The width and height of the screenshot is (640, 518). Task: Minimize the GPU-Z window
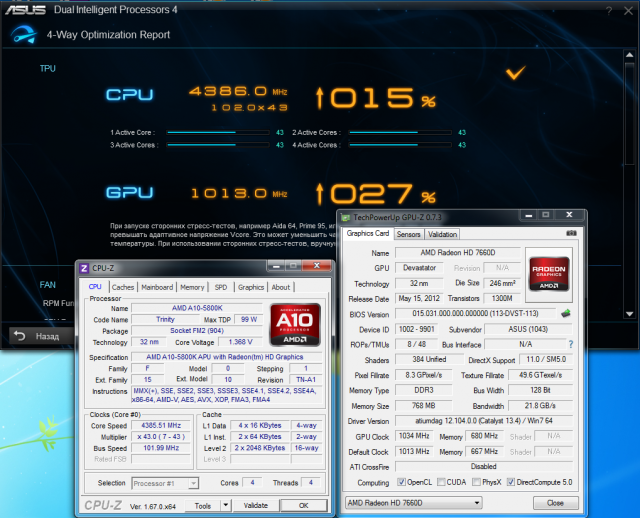click(x=529, y=215)
